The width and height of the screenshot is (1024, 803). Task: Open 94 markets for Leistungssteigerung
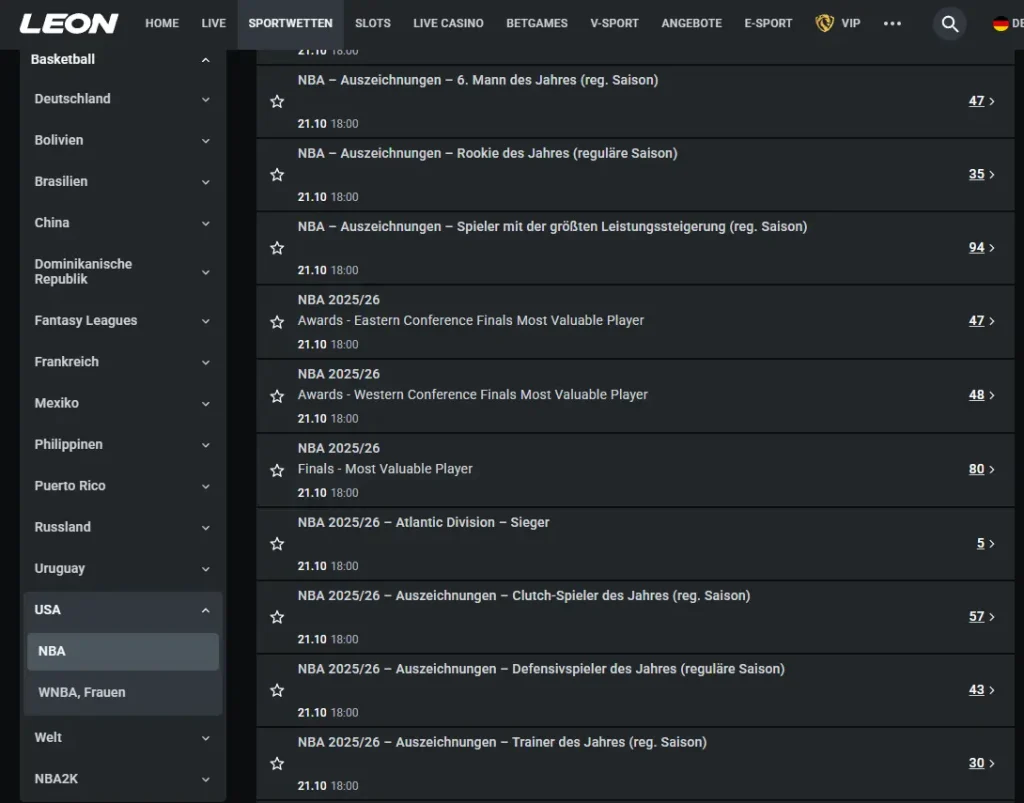click(x=981, y=247)
